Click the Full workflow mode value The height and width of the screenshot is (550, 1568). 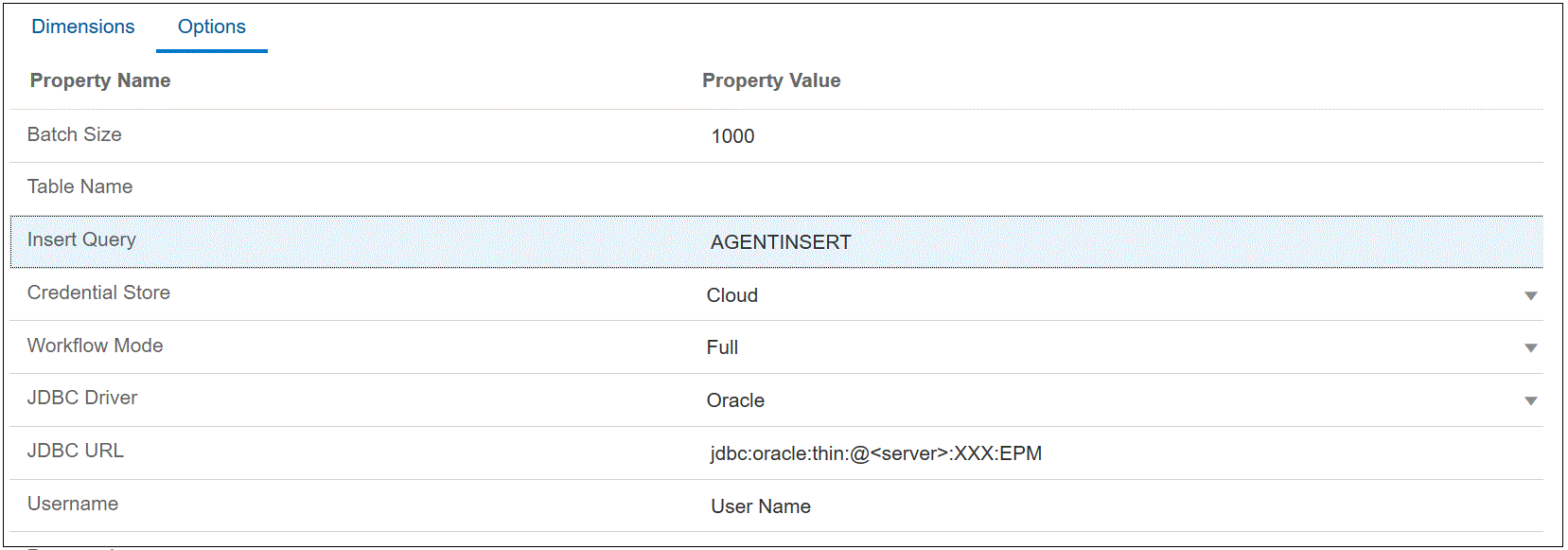[722, 347]
